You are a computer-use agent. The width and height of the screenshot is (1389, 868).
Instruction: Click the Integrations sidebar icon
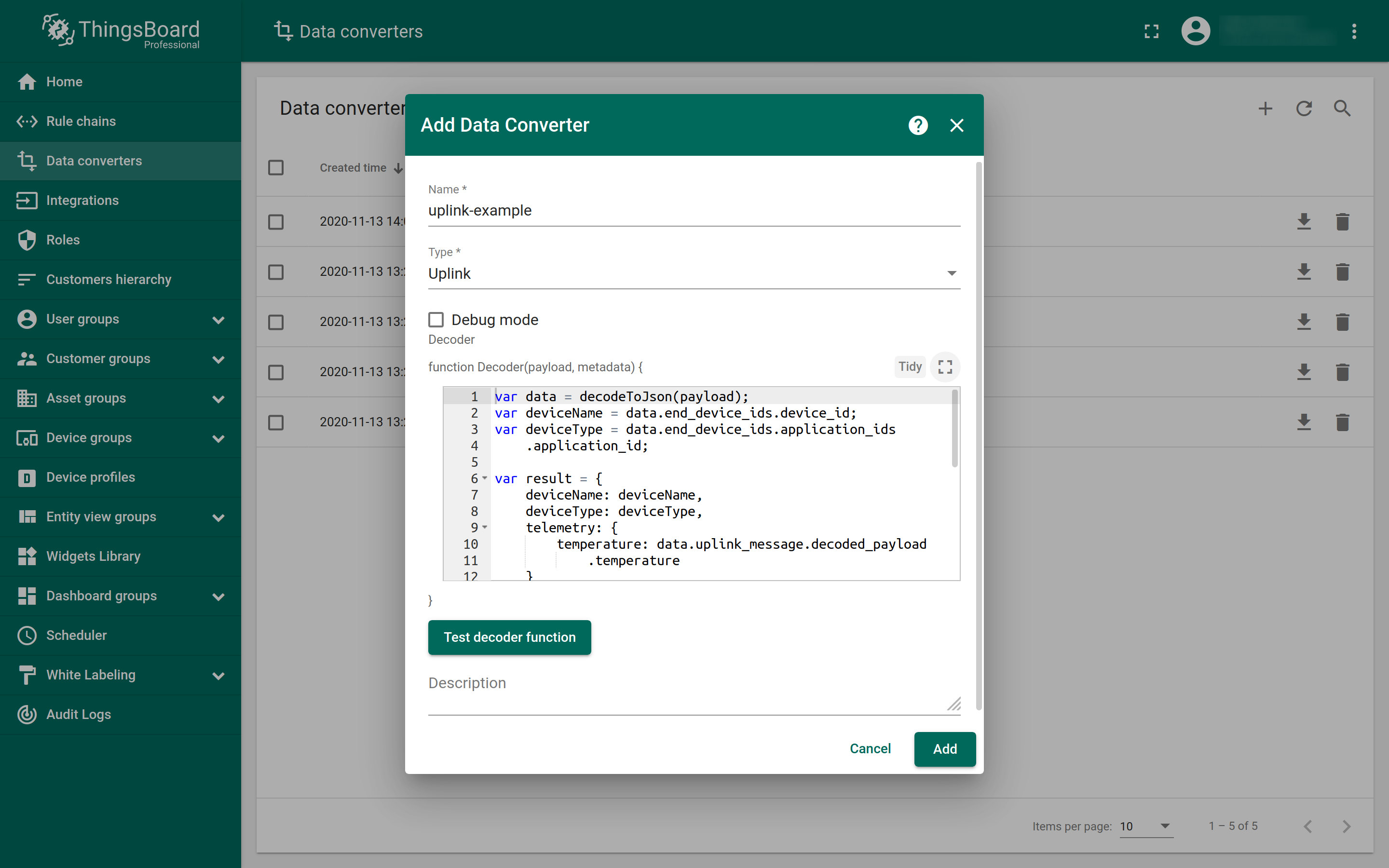[x=28, y=200]
